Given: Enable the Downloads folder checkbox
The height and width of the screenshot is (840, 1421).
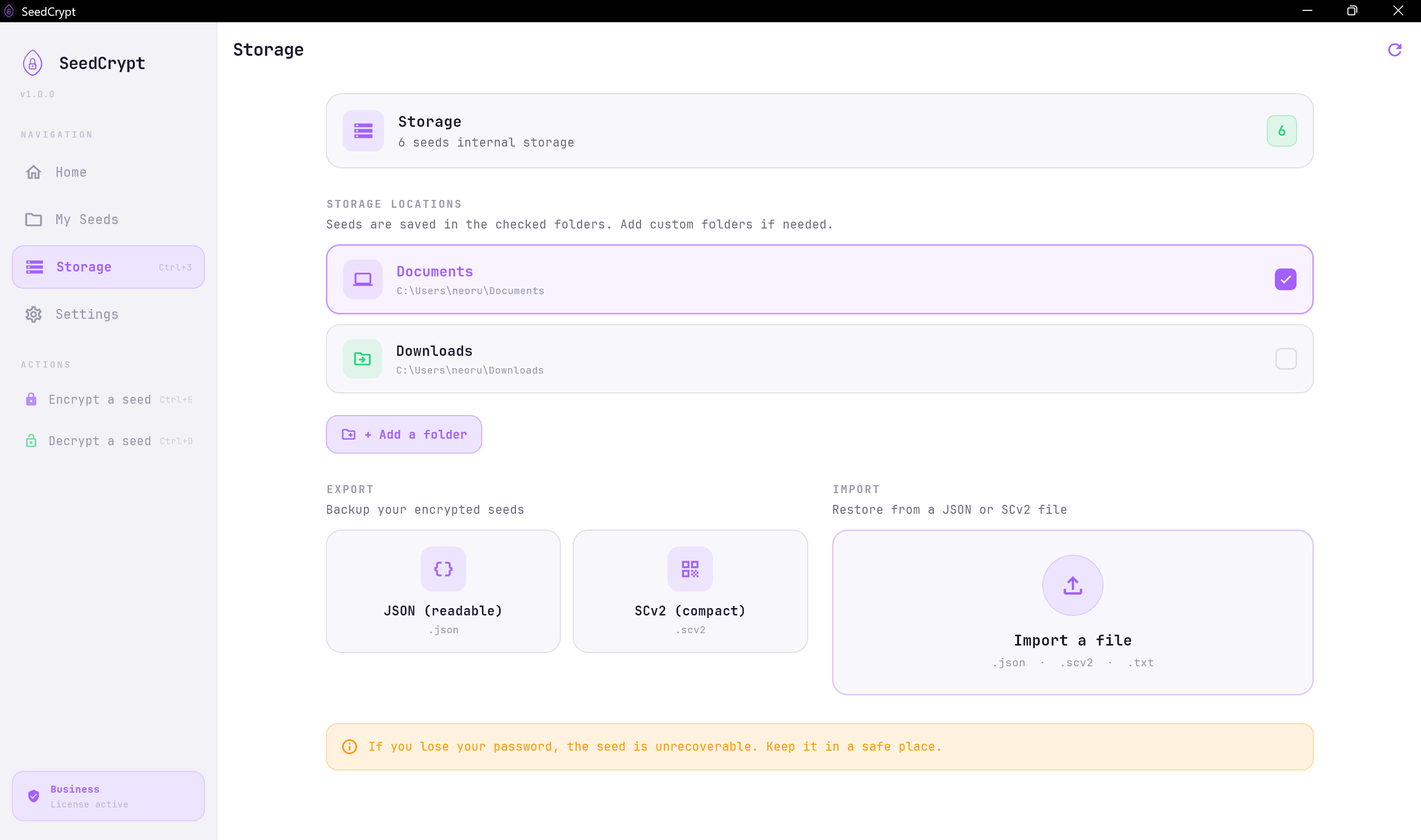Looking at the screenshot, I should (x=1285, y=358).
